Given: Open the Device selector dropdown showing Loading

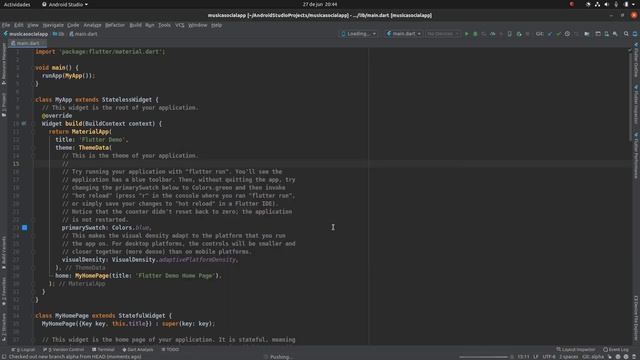Looking at the screenshot, I should (x=358, y=34).
